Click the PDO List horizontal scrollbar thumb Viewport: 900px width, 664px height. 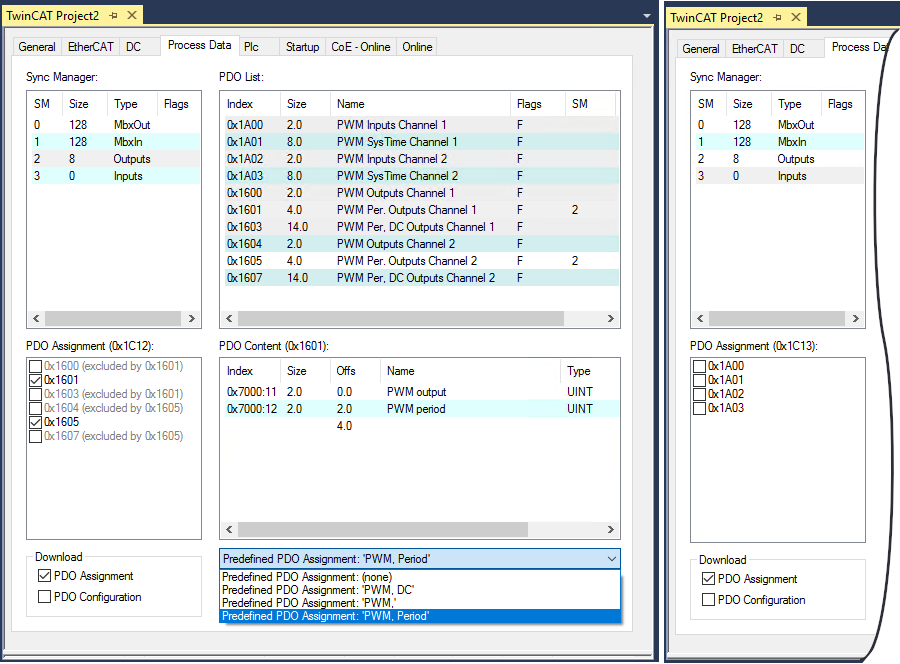pos(401,319)
